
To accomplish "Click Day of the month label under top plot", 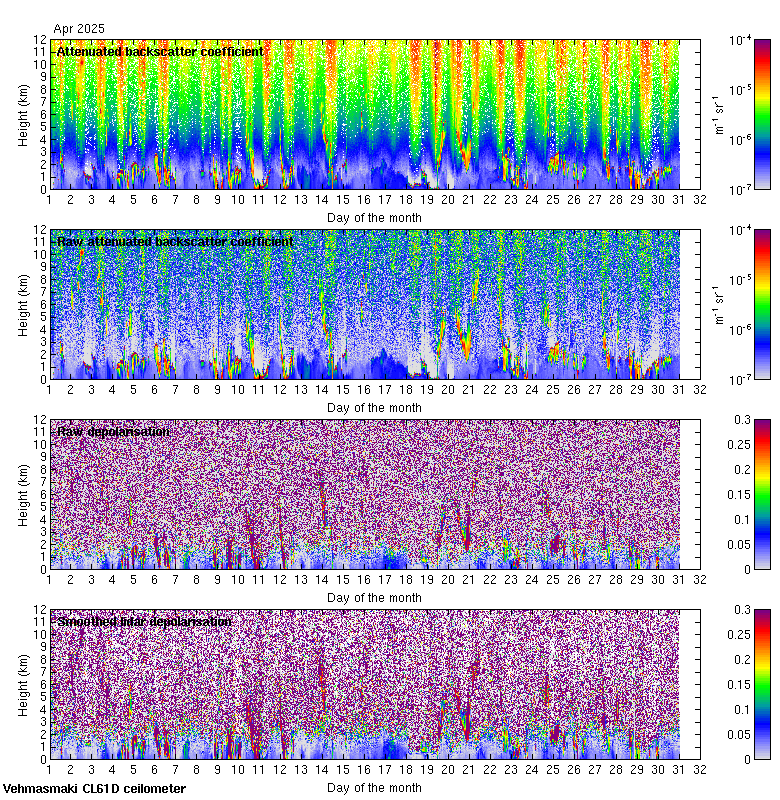I will click(374, 217).
